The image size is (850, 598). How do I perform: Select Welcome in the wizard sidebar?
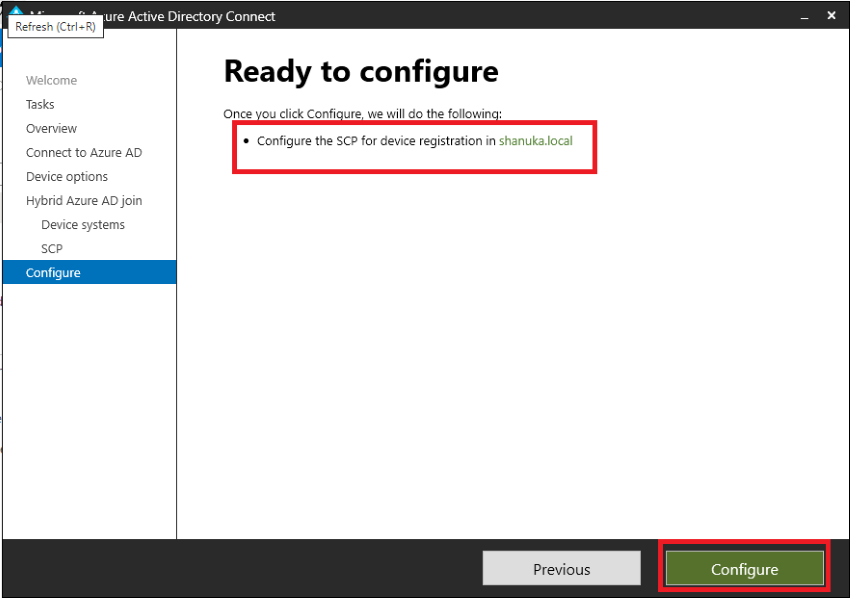point(51,80)
